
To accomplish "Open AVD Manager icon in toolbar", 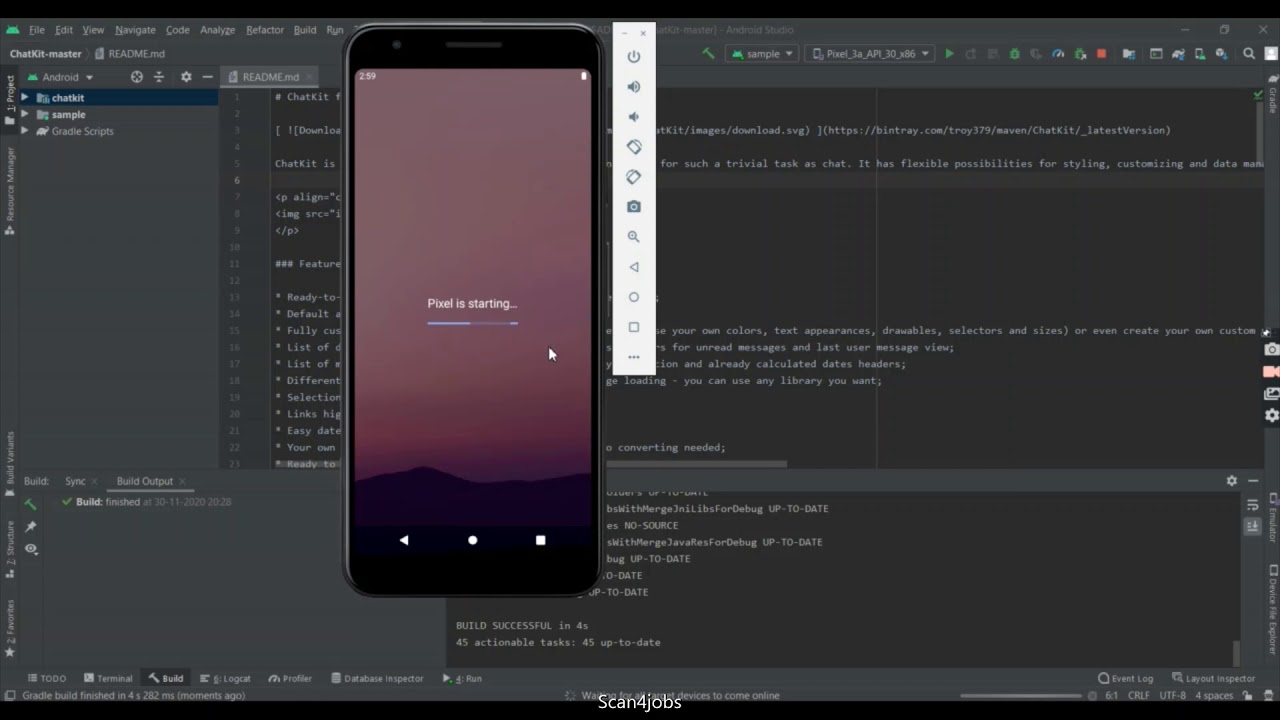I will tap(1200, 54).
